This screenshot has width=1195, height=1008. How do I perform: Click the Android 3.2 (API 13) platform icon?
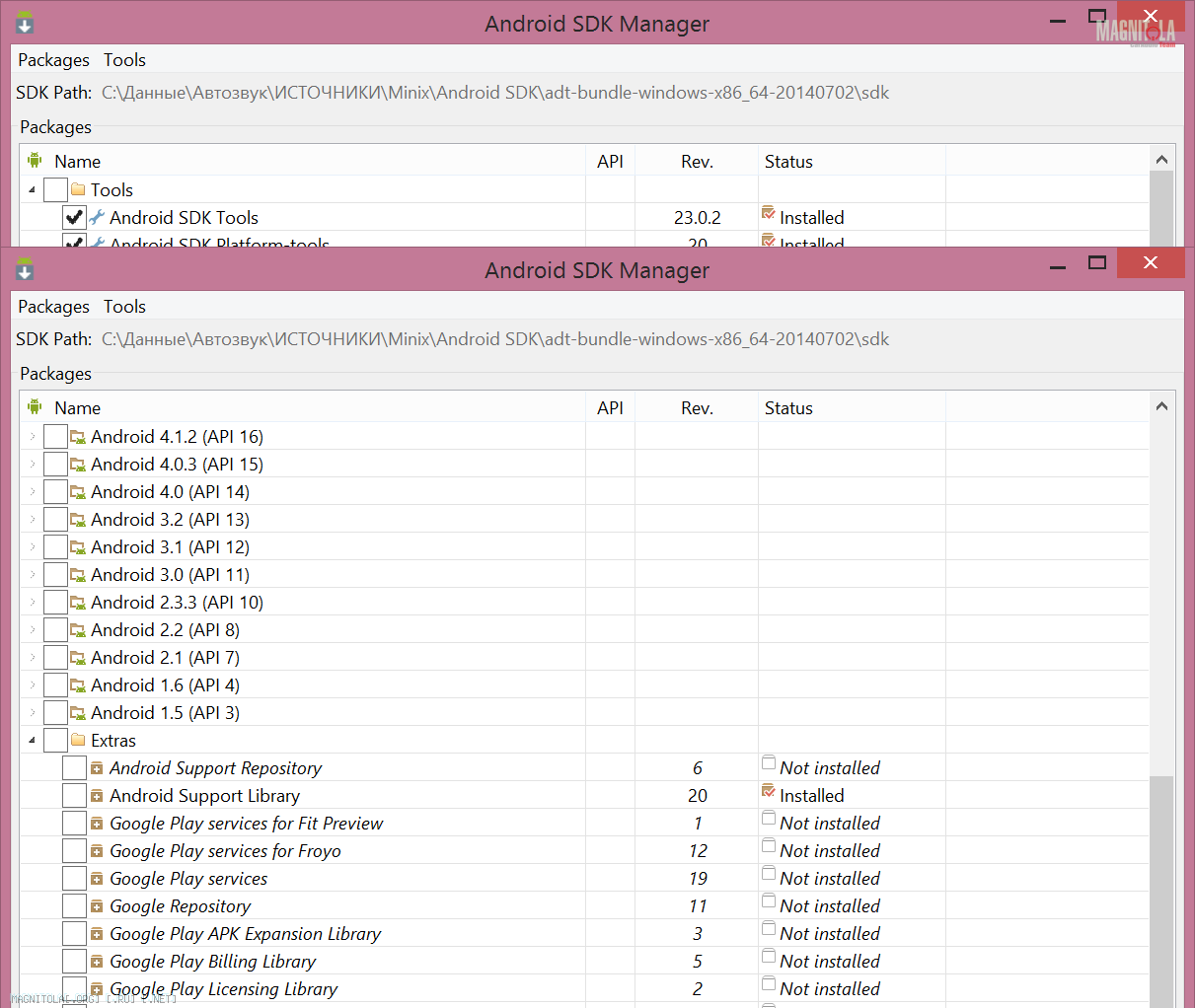(x=78, y=520)
